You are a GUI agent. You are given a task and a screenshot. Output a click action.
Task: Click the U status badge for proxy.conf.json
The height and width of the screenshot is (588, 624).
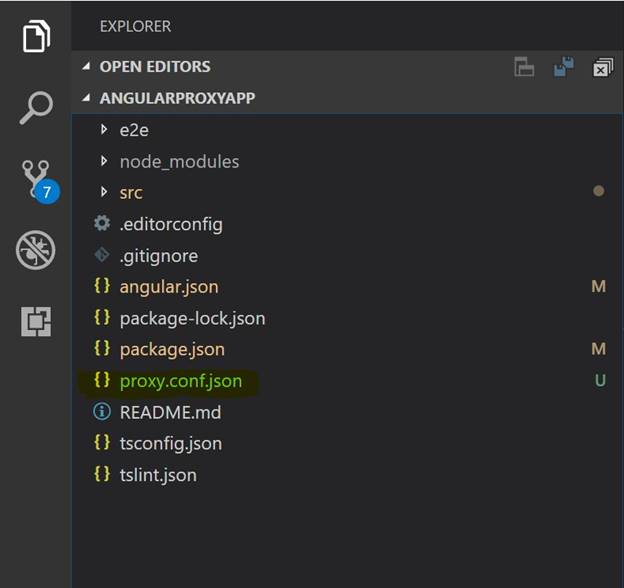click(x=600, y=380)
